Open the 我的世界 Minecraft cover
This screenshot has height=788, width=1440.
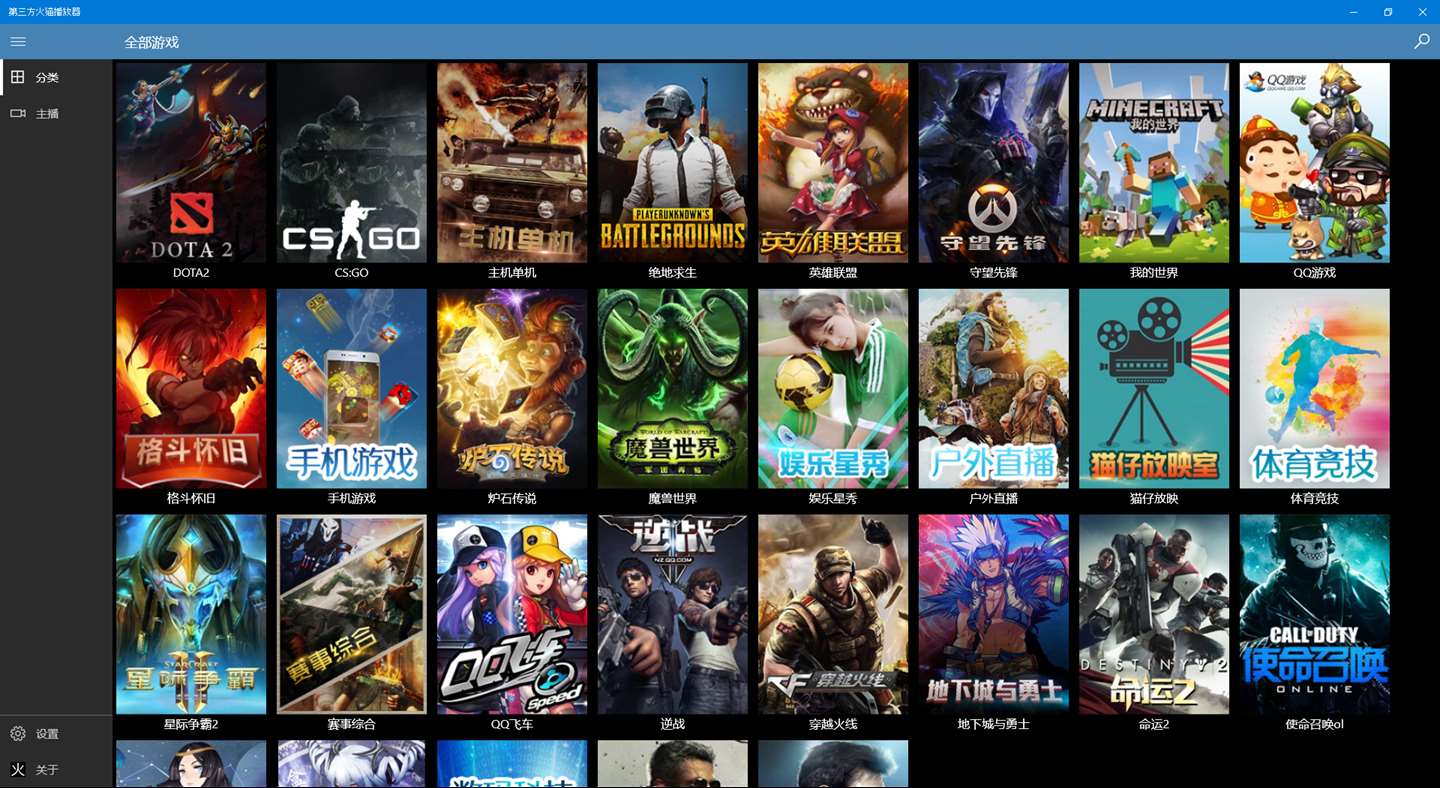coord(1154,163)
